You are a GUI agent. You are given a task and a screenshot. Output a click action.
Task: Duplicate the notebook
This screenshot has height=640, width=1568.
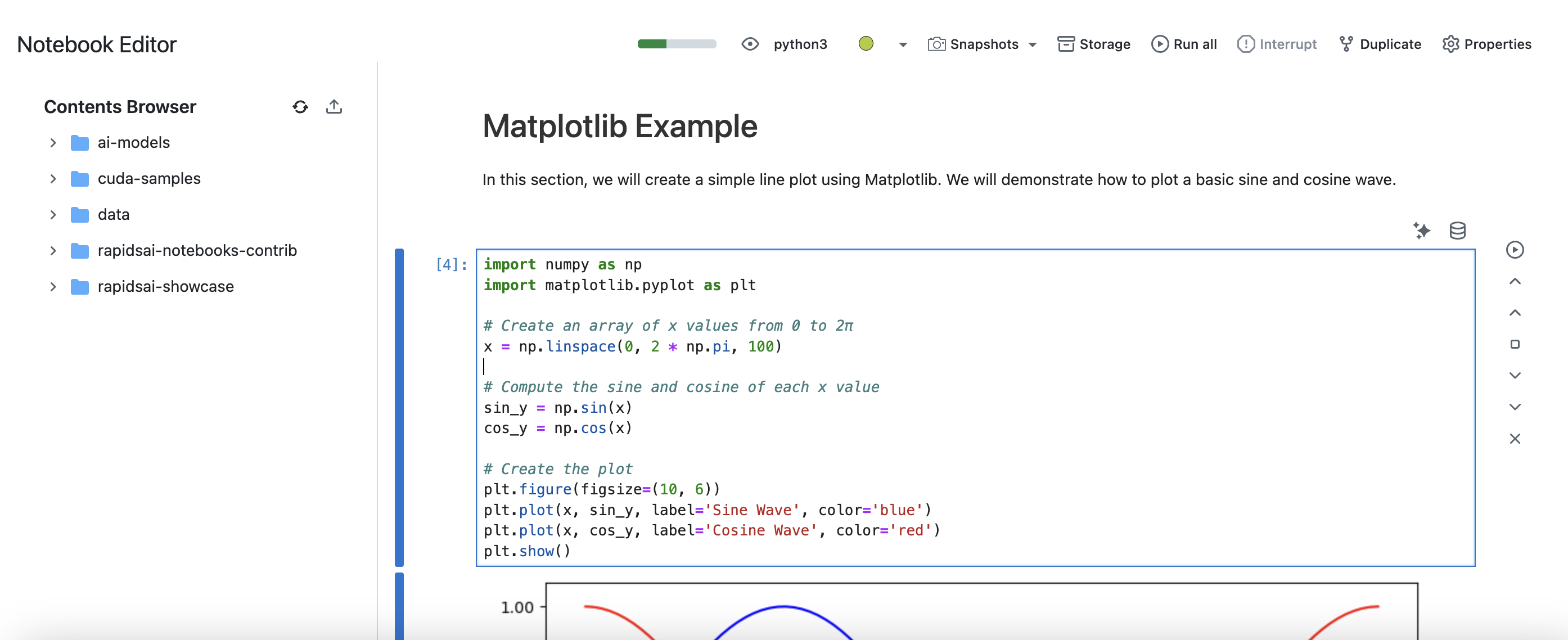[1380, 44]
